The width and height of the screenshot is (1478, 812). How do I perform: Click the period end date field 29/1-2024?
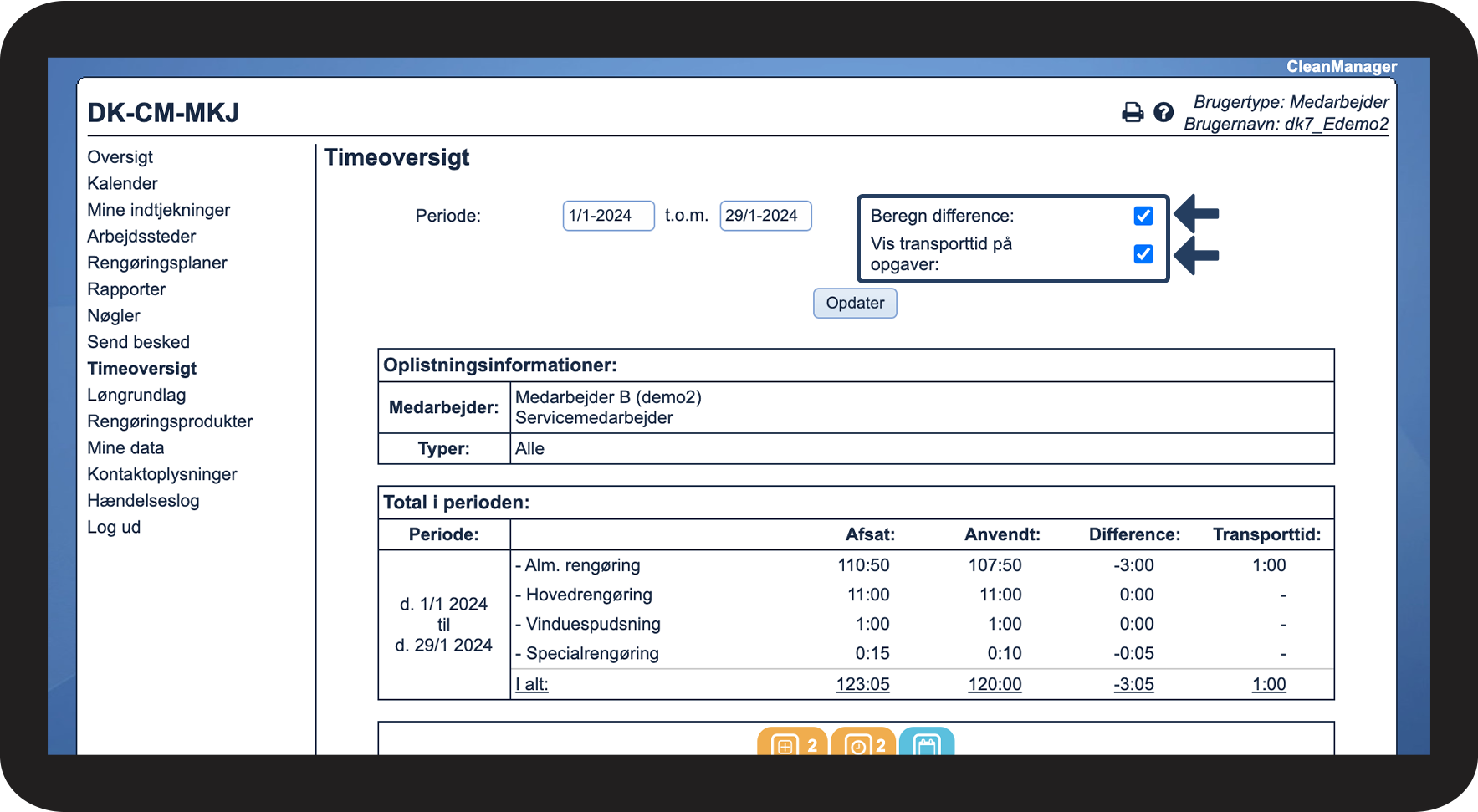pyautogui.click(x=765, y=216)
